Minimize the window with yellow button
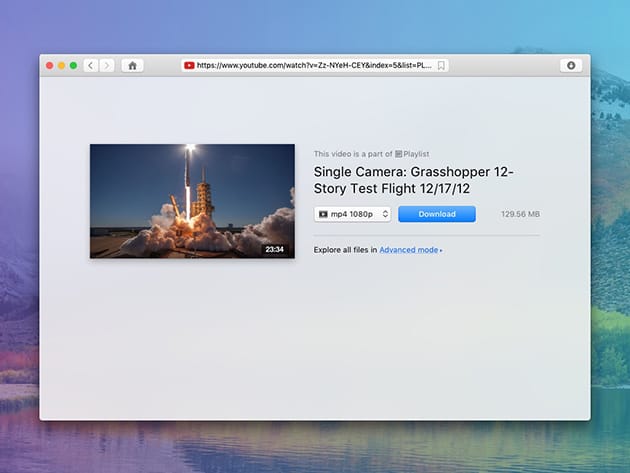The height and width of the screenshot is (473, 630). point(61,66)
